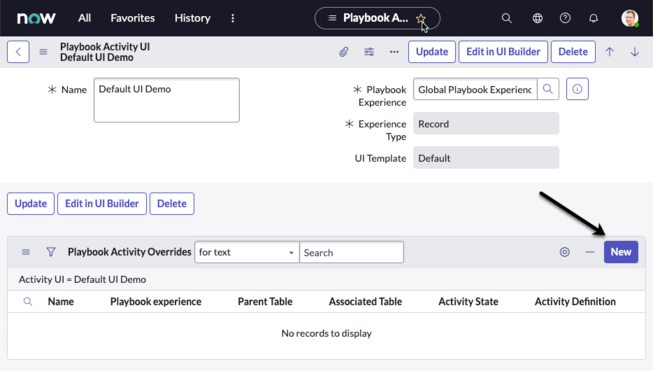Image resolution: width=653 pixels, height=371 pixels.
Task: Click the ServiceNow 'now' logo
Action: point(36,18)
